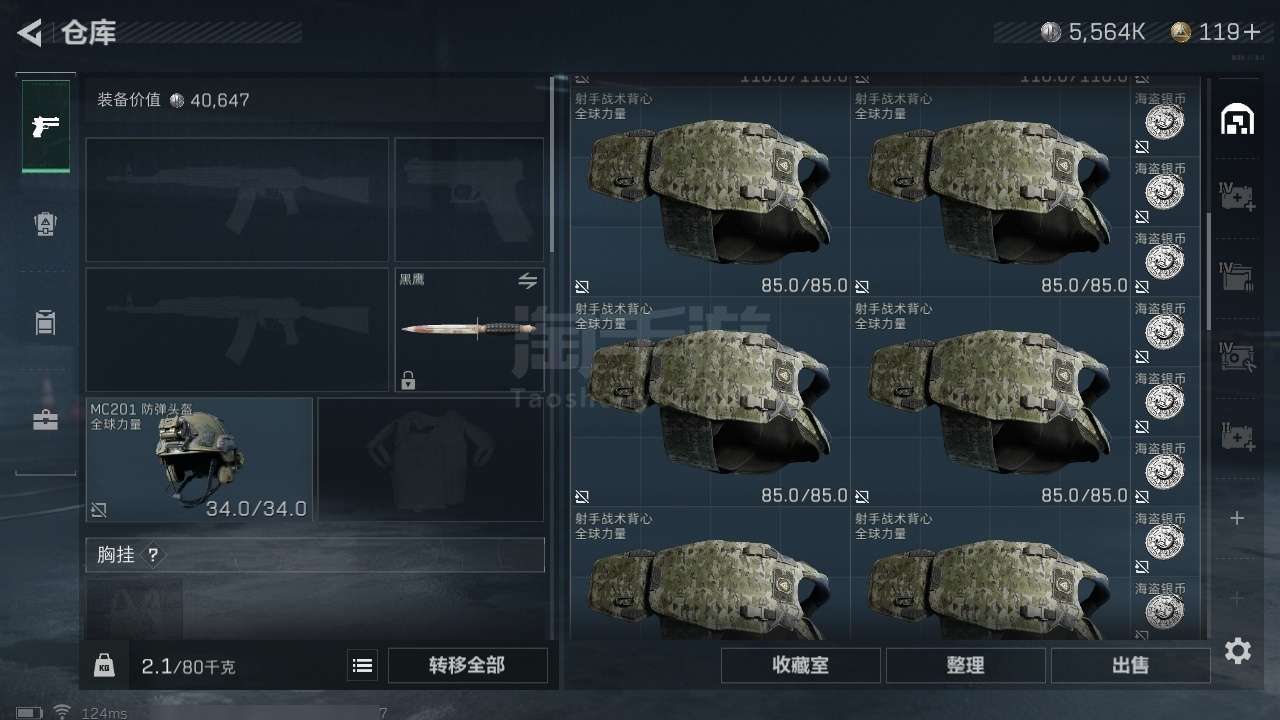
Task: Click the 转移全部 button
Action: click(x=467, y=665)
